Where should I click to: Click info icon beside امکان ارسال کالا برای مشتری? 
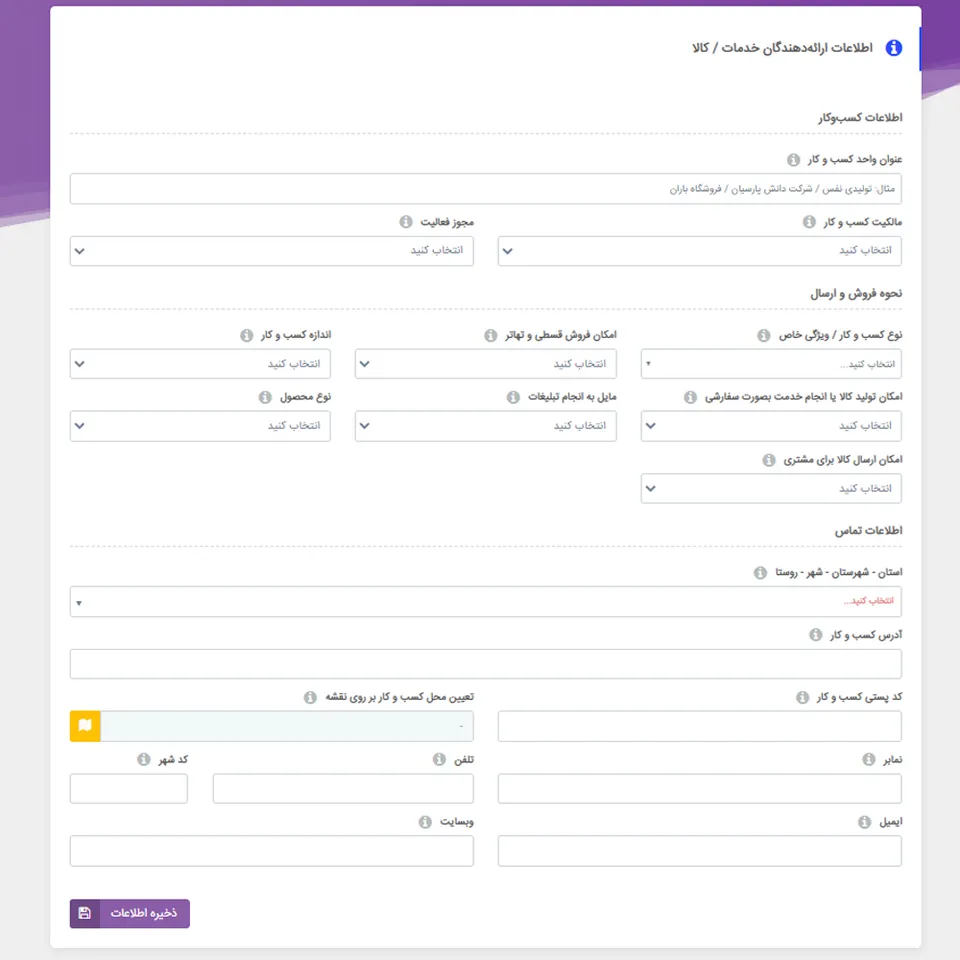coord(768,460)
